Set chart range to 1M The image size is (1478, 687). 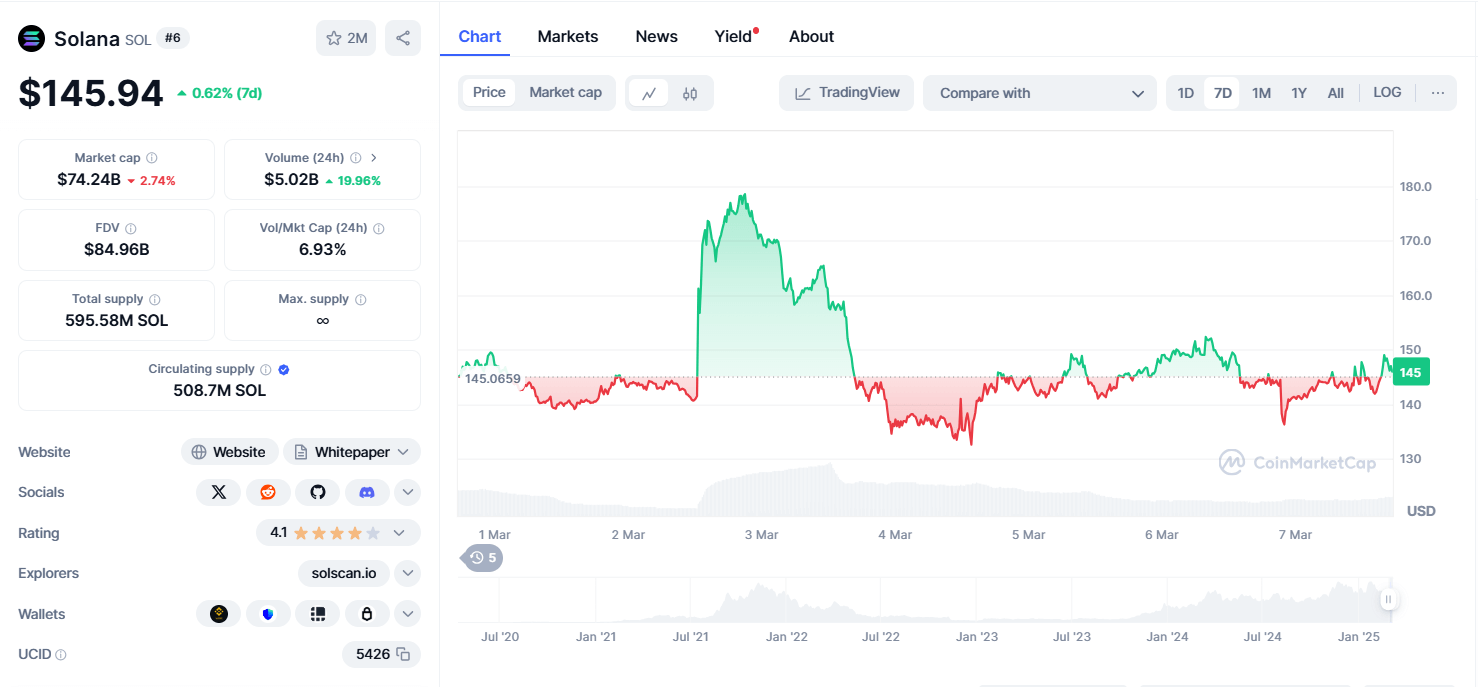click(x=1261, y=93)
